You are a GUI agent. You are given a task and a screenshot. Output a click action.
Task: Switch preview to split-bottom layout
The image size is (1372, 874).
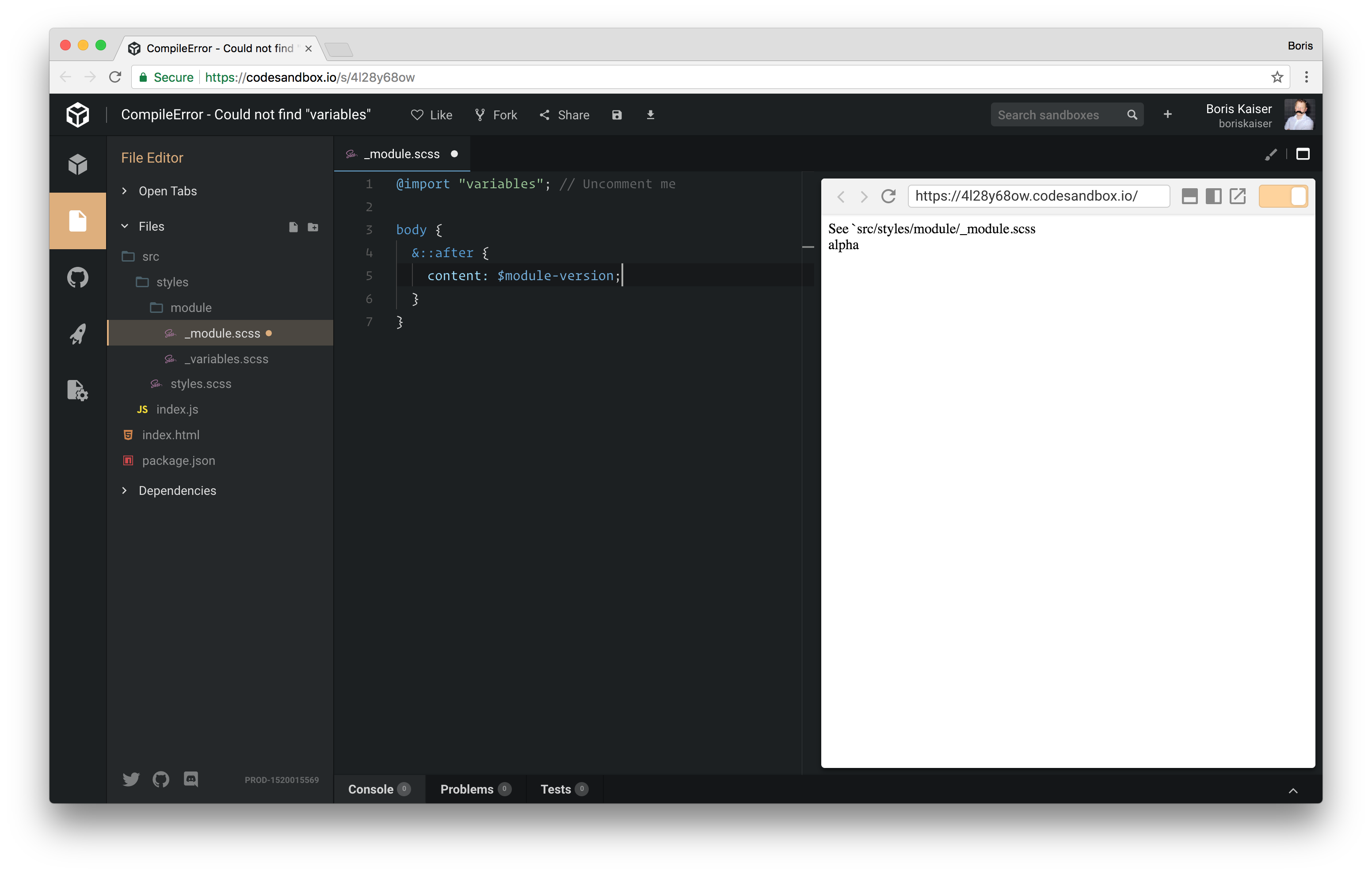pyautogui.click(x=1190, y=197)
